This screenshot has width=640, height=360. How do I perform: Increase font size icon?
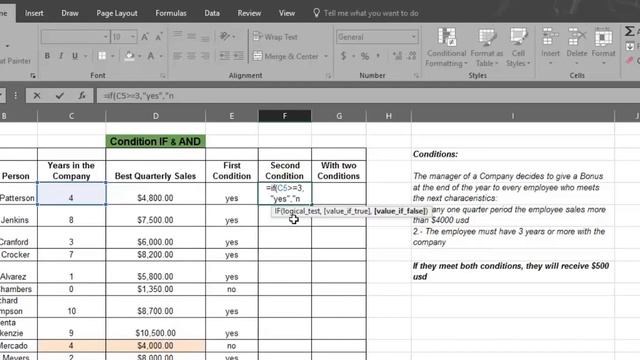click(145, 37)
